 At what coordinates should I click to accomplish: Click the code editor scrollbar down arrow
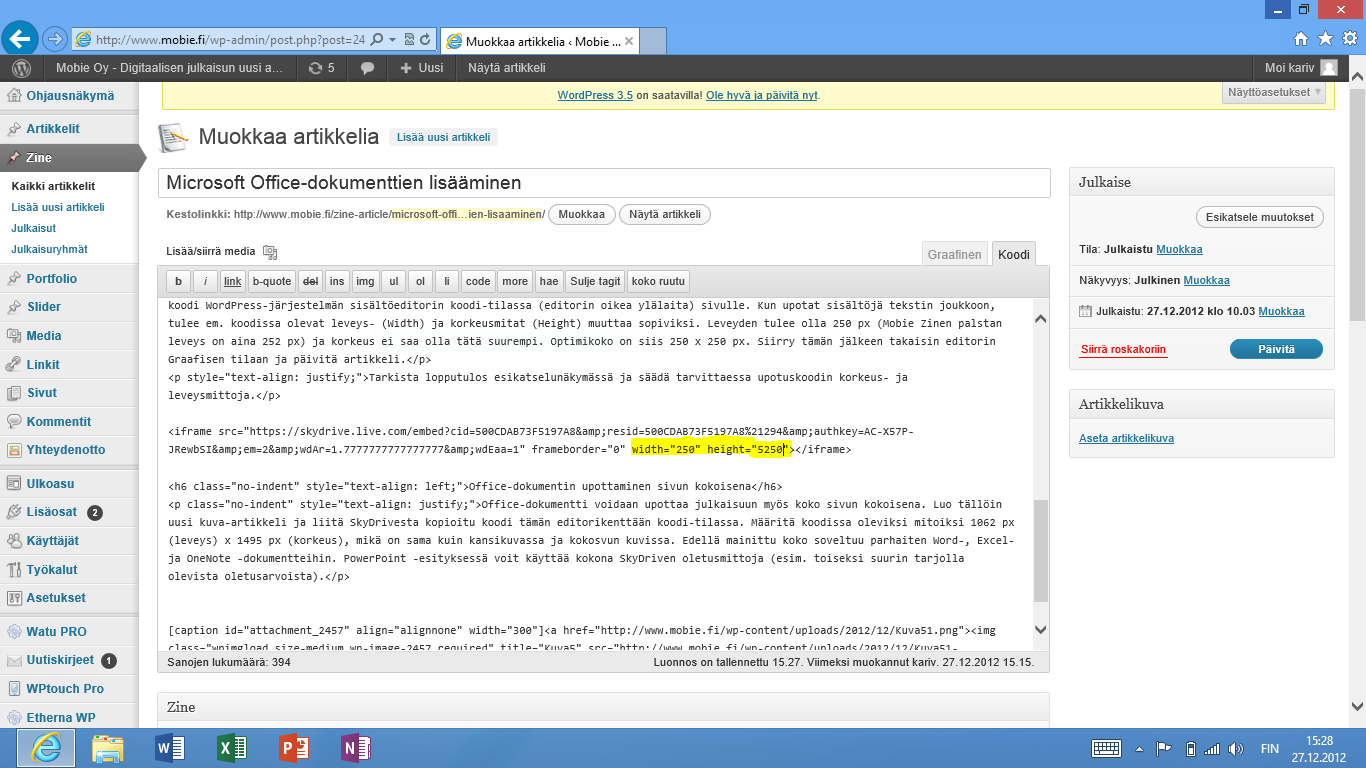tap(1040, 630)
